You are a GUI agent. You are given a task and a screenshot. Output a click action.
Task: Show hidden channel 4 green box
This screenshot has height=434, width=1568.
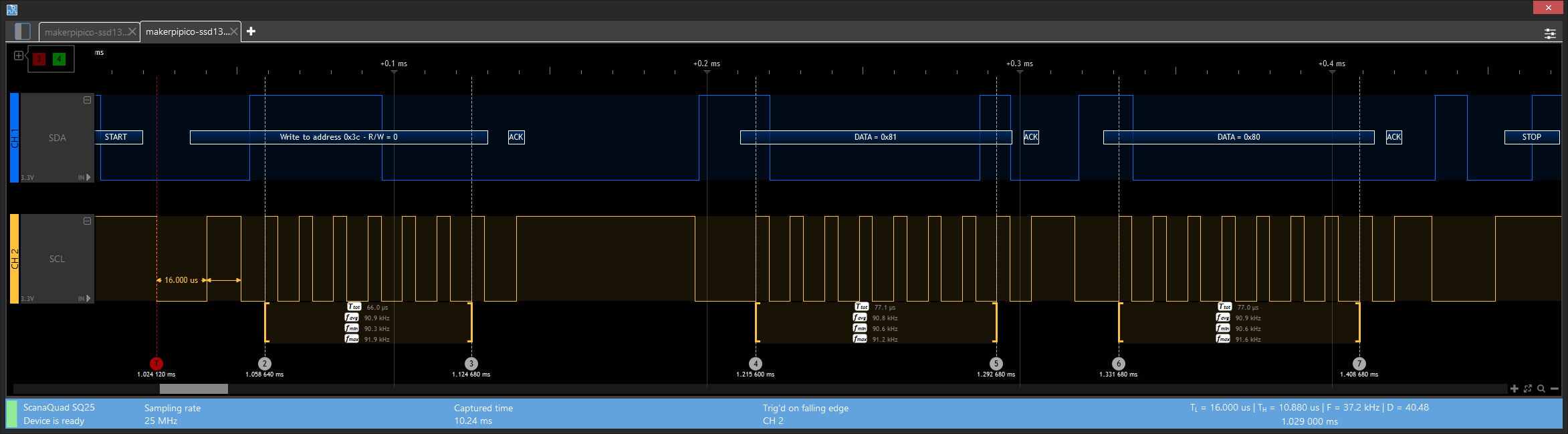coord(59,59)
